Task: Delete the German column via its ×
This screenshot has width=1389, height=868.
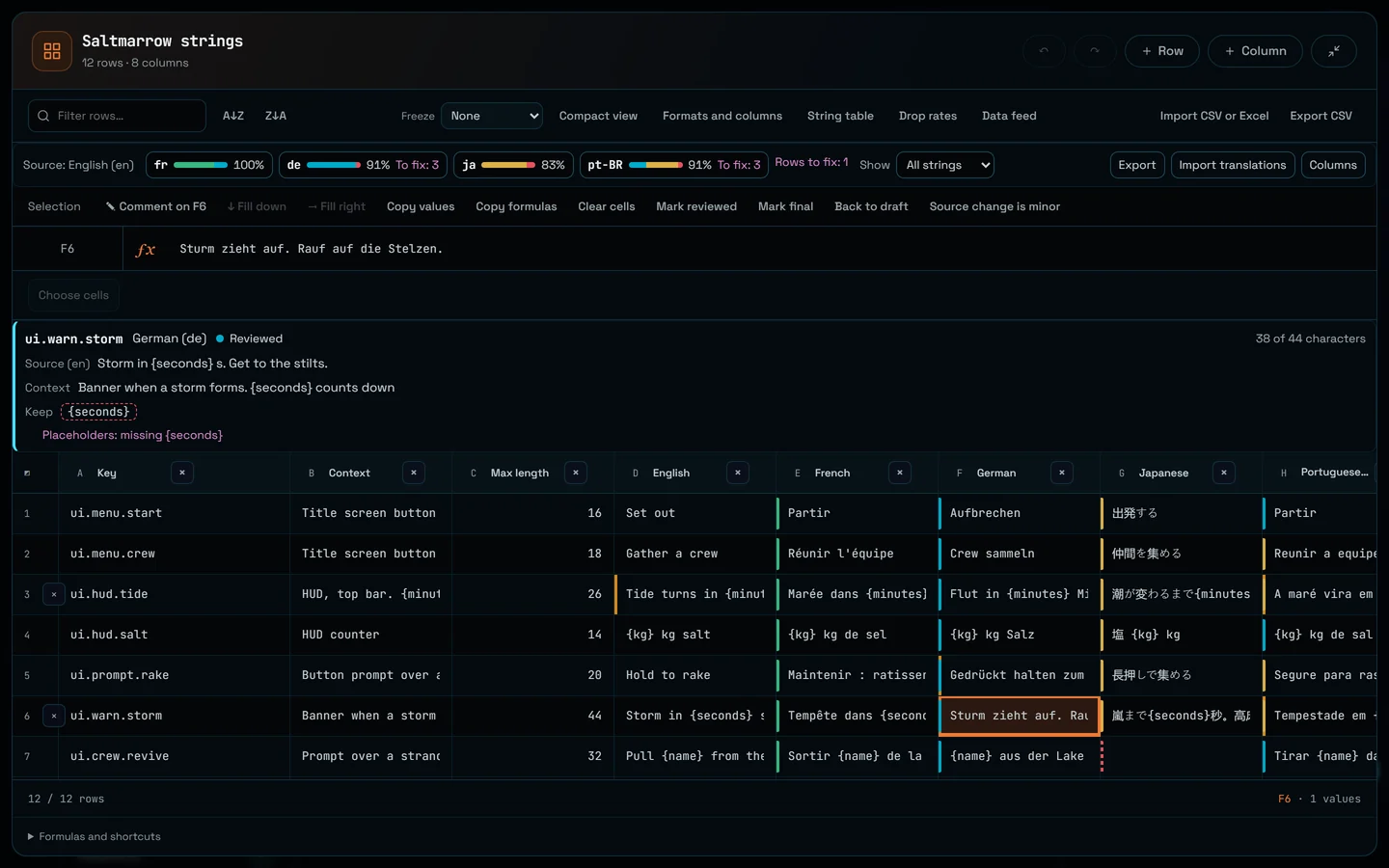Action: (1062, 473)
